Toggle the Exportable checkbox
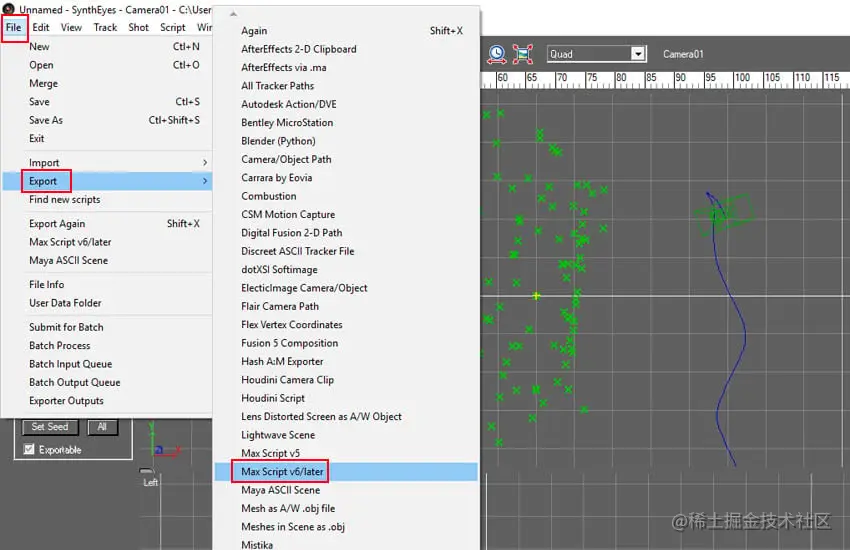 pyautogui.click(x=29, y=449)
